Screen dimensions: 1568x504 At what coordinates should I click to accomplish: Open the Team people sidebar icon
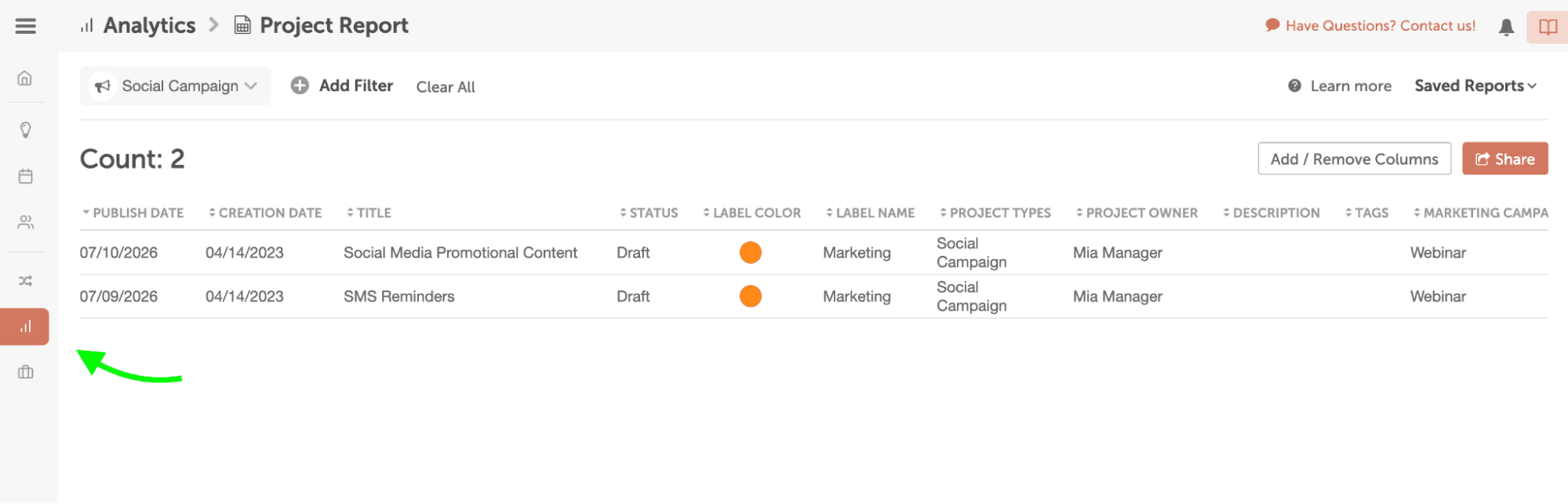(x=25, y=222)
